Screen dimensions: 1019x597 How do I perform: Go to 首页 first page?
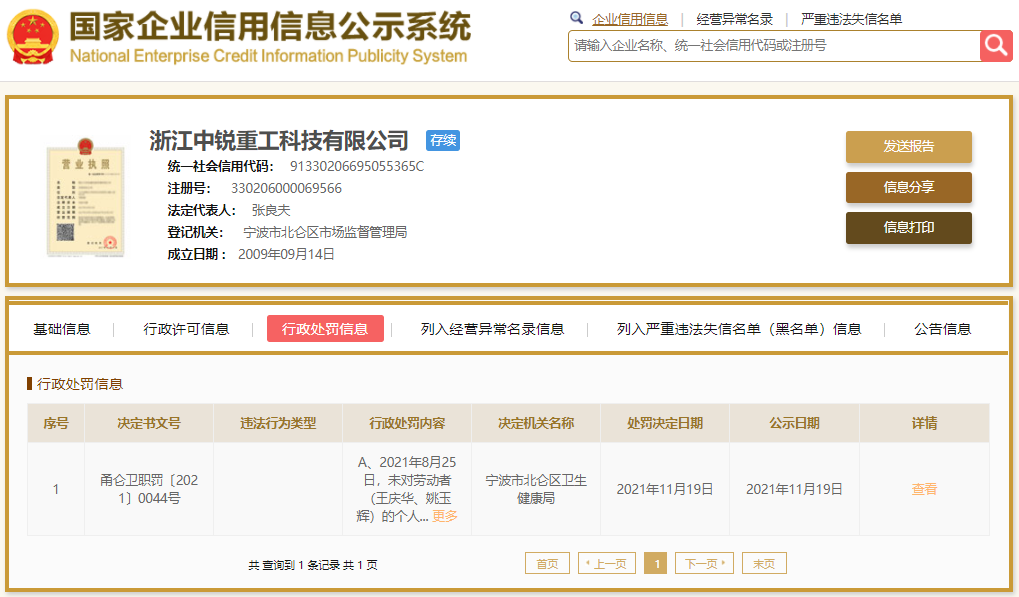coord(547,563)
